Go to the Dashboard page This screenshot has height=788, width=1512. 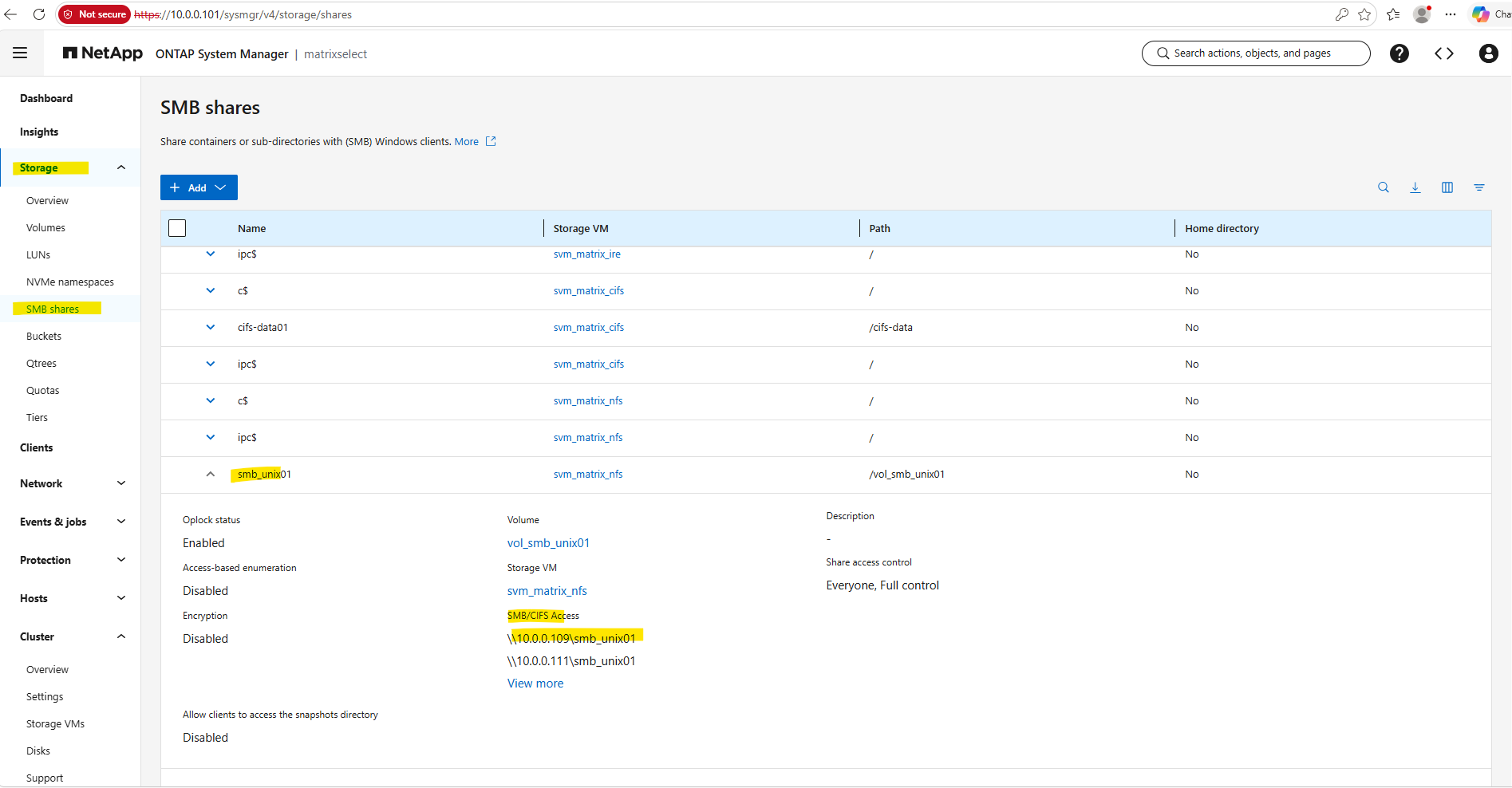point(46,98)
